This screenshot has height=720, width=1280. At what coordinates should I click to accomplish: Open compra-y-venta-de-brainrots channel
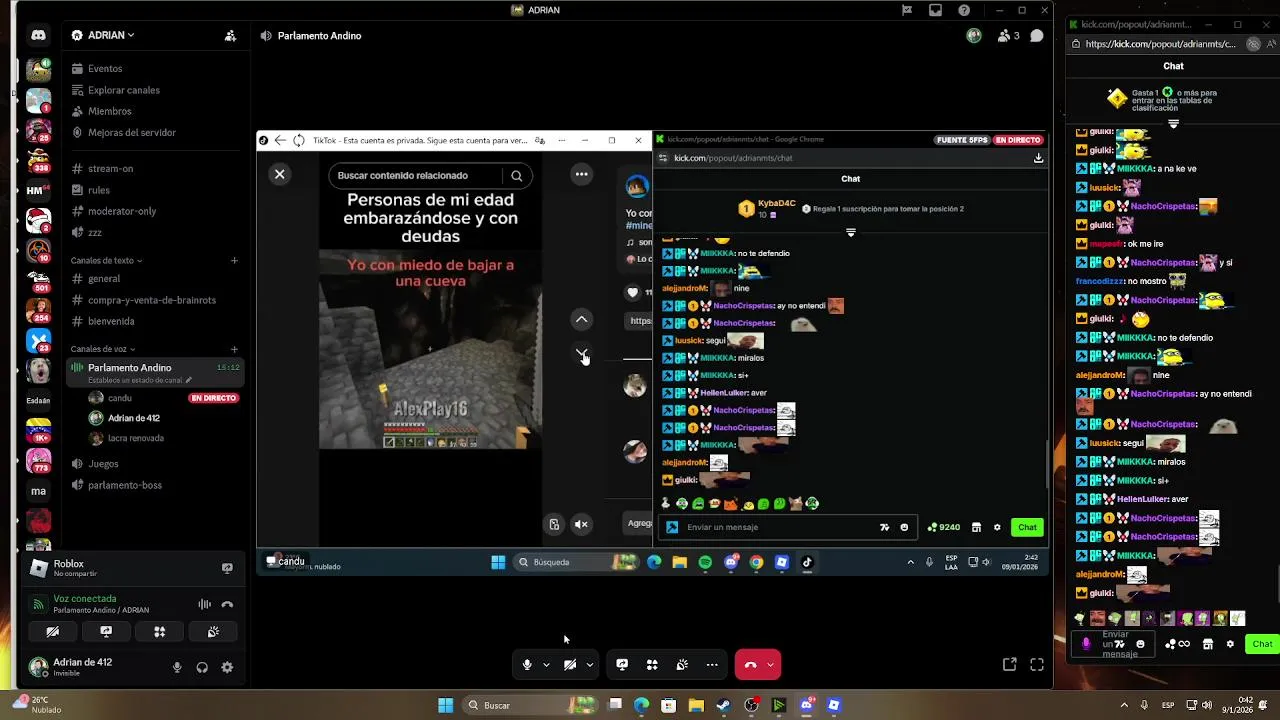click(151, 300)
